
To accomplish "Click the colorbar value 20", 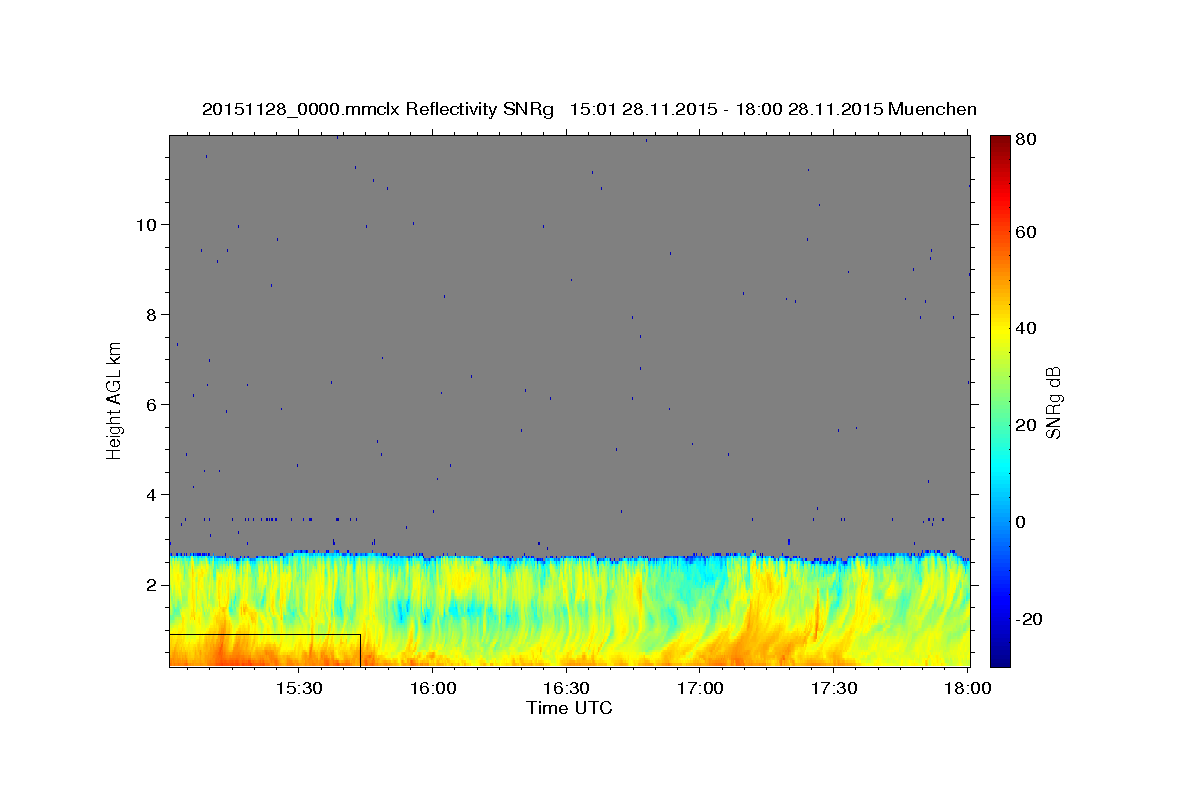I will coord(1027,425).
